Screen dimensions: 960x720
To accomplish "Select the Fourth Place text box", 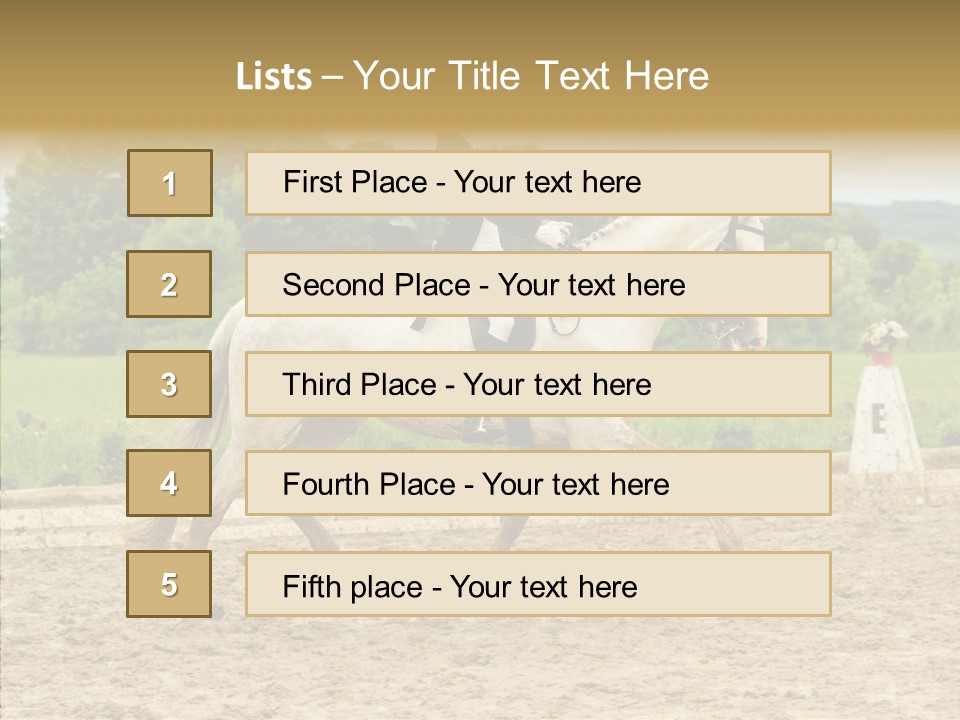I will 538,483.
